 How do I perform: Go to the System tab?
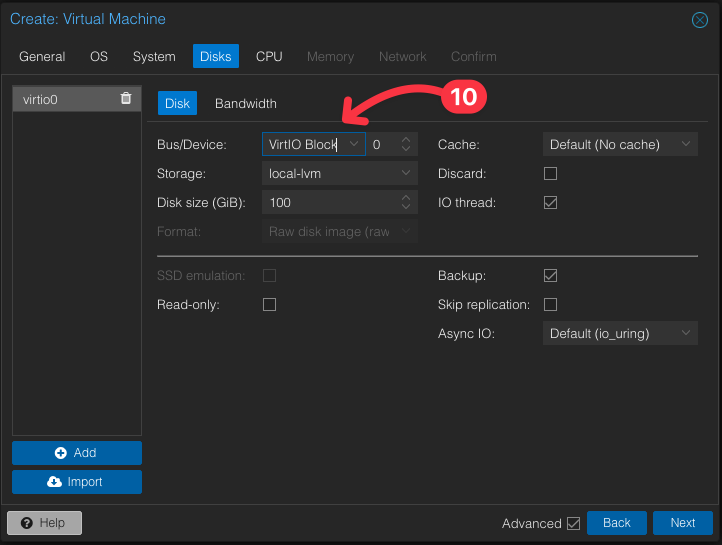point(154,57)
